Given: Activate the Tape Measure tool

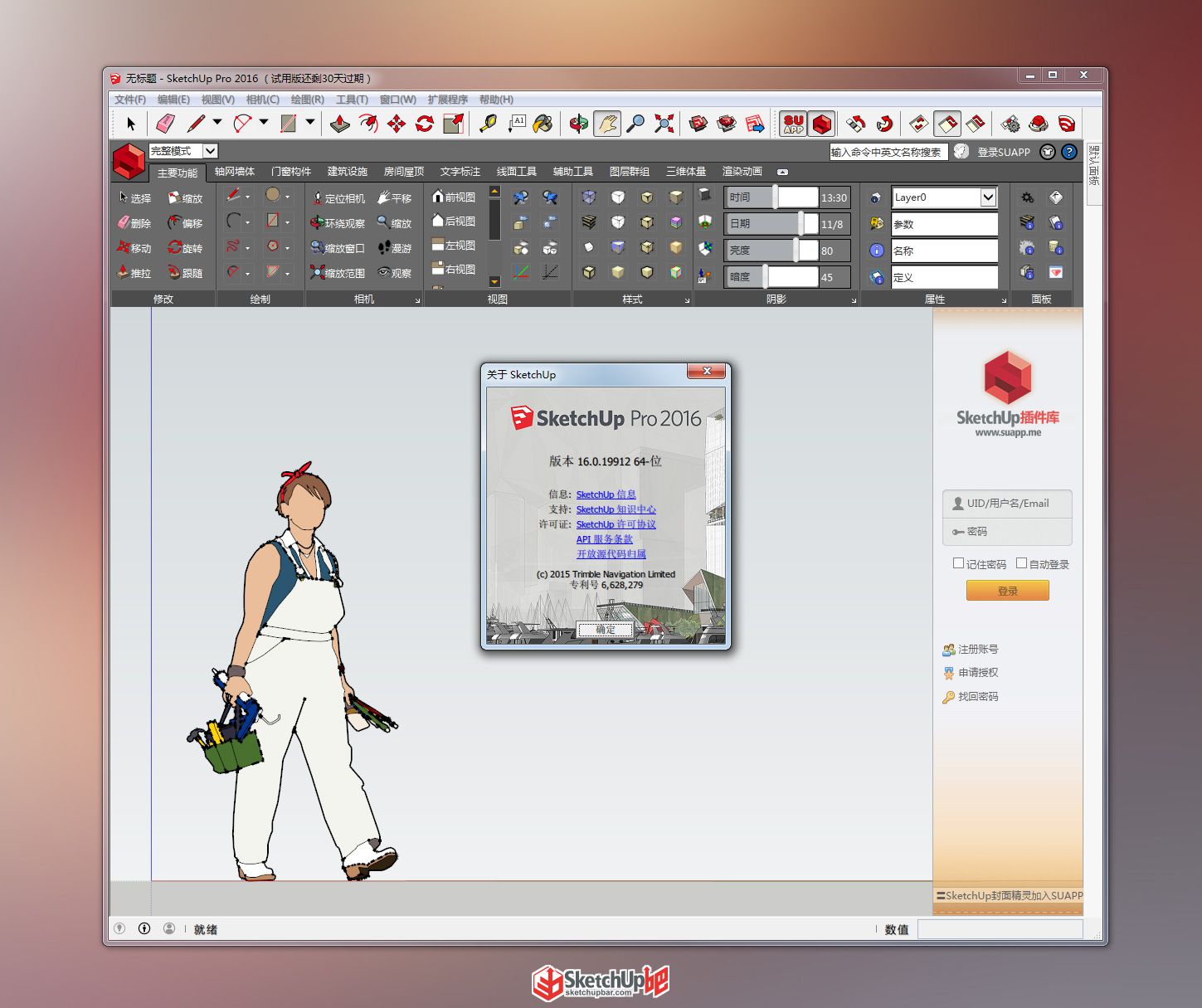Looking at the screenshot, I should (489, 124).
